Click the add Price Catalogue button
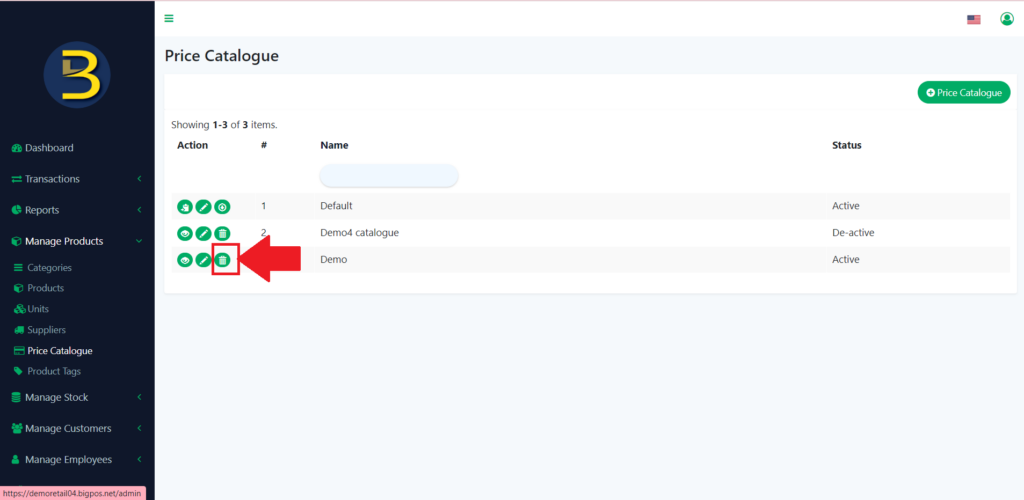The height and width of the screenshot is (500, 1024). click(x=963, y=93)
